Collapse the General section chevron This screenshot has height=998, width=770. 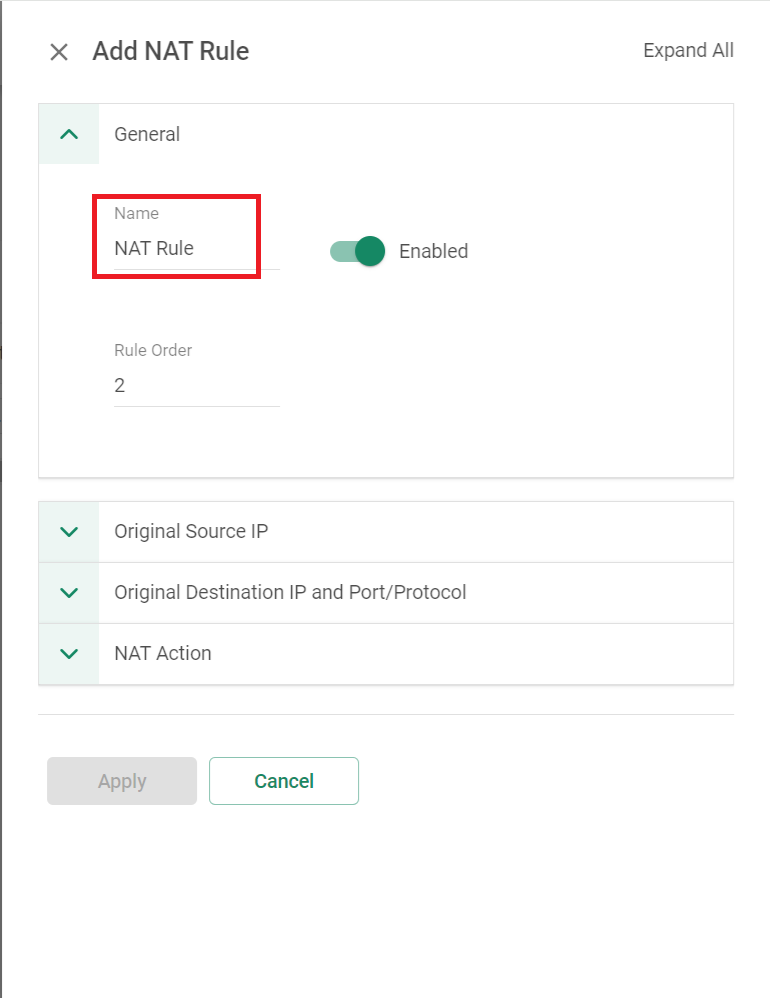pyautogui.click(x=69, y=134)
